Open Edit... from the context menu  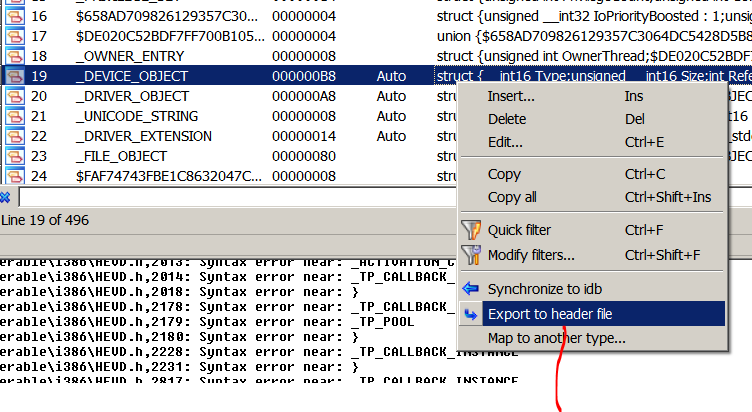505,142
